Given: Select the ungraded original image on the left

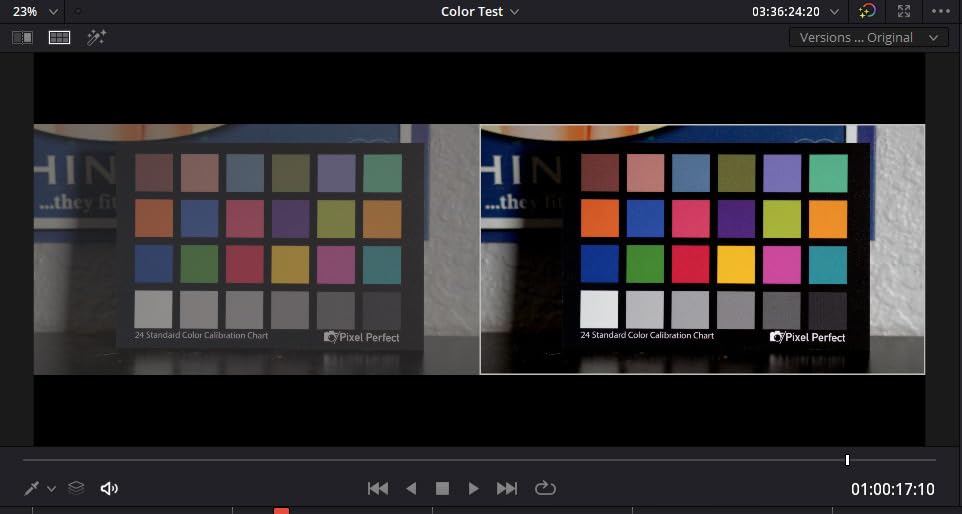Looking at the screenshot, I should click(256, 249).
